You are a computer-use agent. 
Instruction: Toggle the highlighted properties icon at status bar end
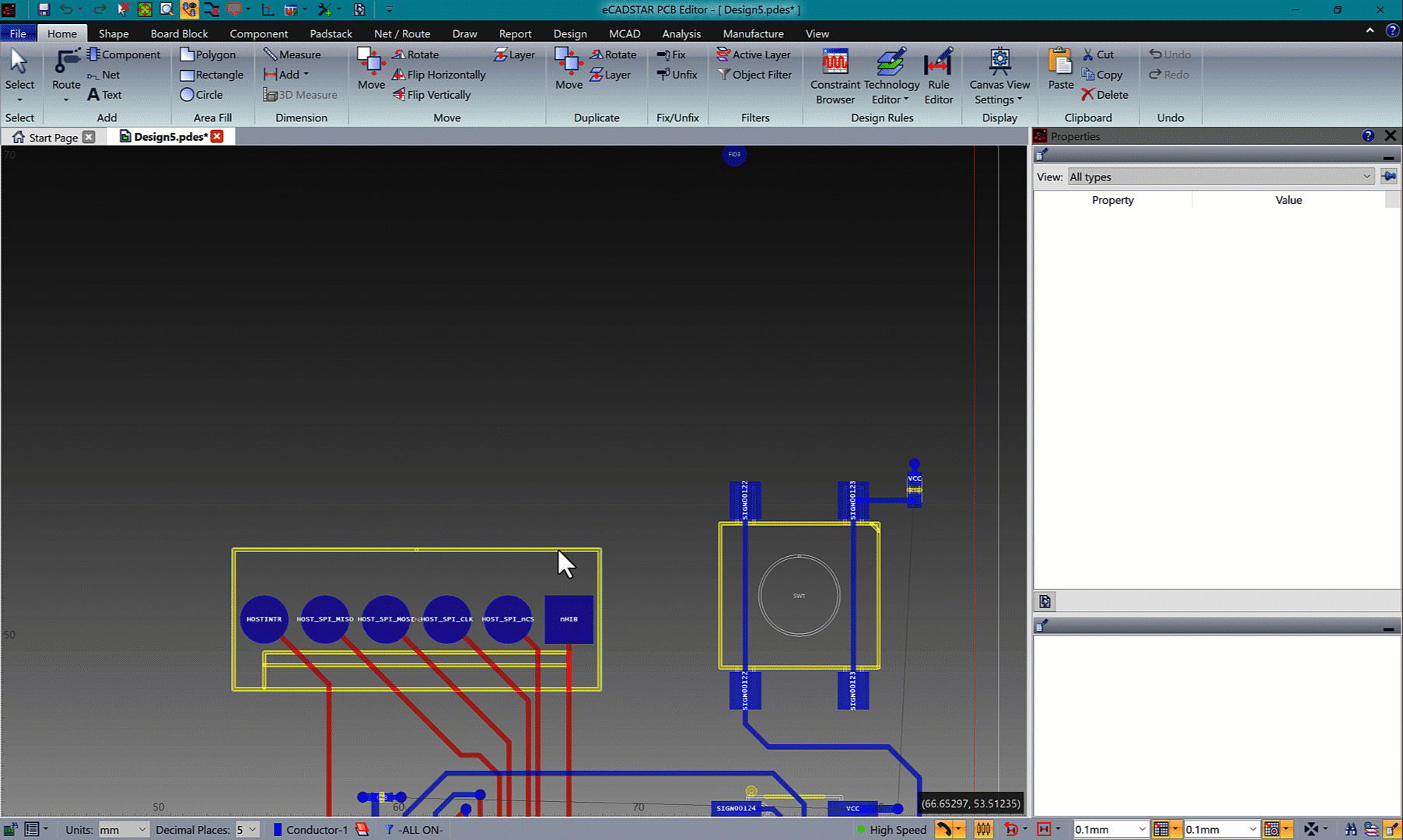coord(1392,830)
